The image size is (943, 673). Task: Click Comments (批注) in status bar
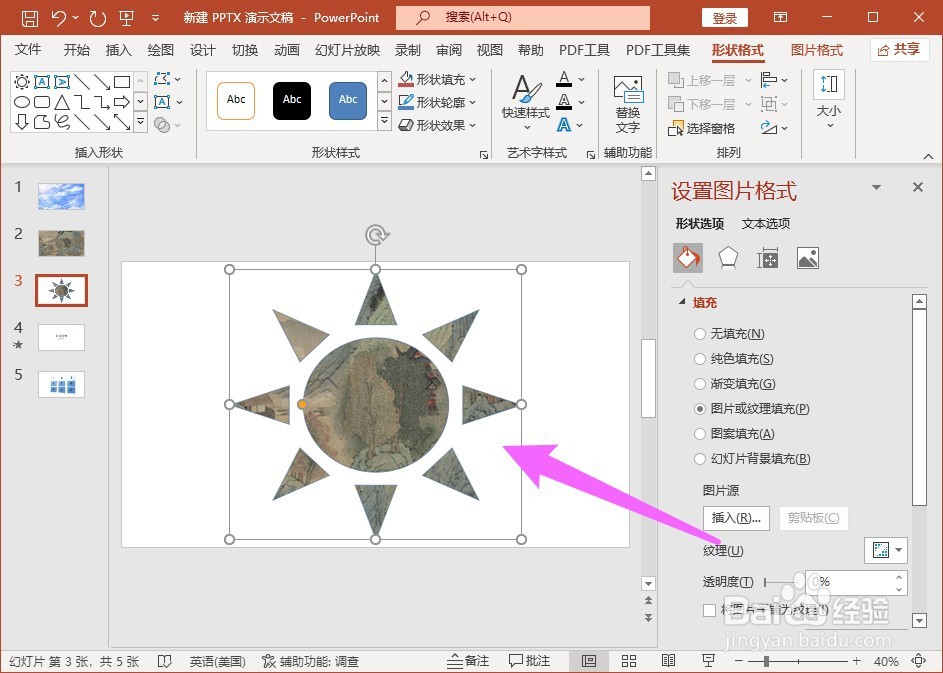[529, 661]
